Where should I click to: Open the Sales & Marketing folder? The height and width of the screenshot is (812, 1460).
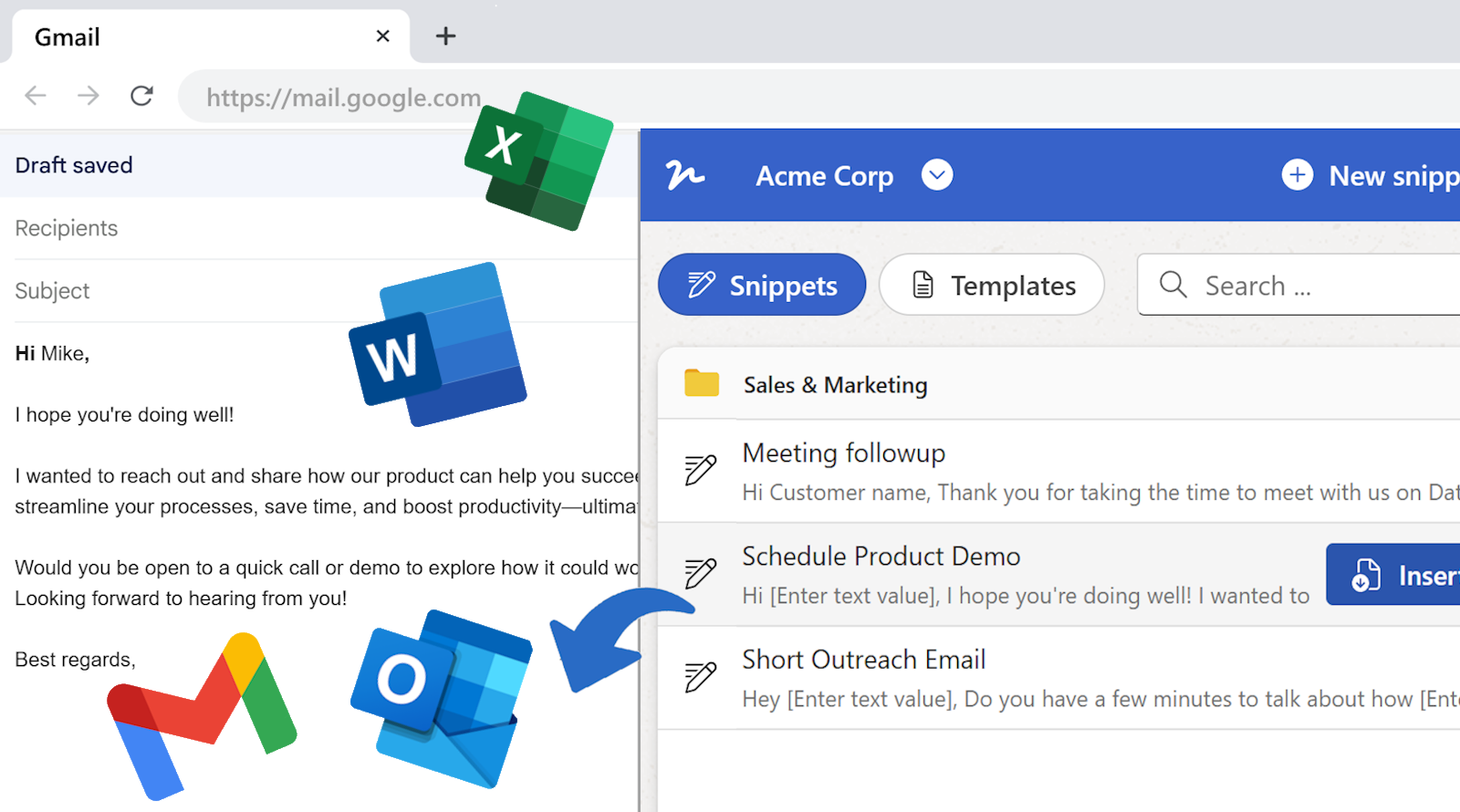click(1058, 384)
